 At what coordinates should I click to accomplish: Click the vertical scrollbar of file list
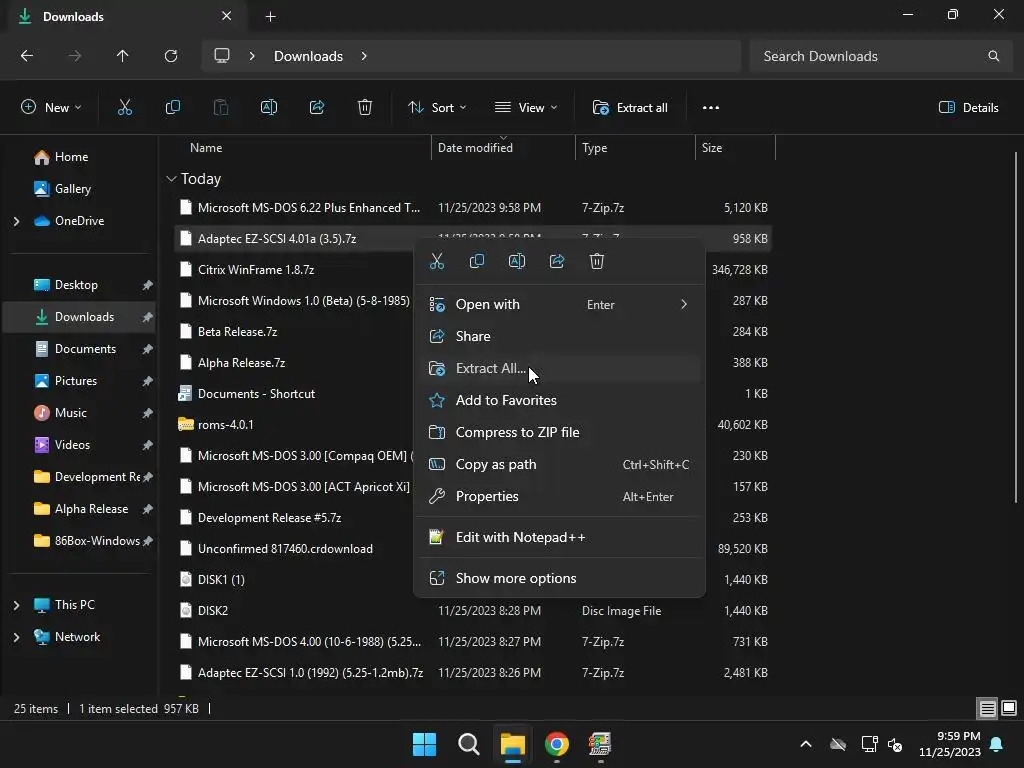point(1016,327)
